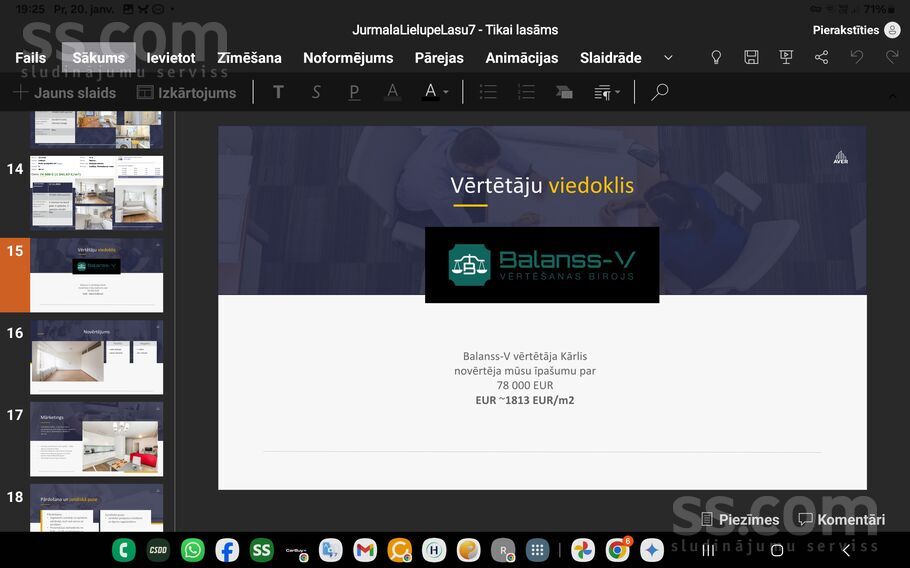Viewport: 910px width, 568px height.
Task: Open the shapes arrange icon
Action: click(564, 92)
